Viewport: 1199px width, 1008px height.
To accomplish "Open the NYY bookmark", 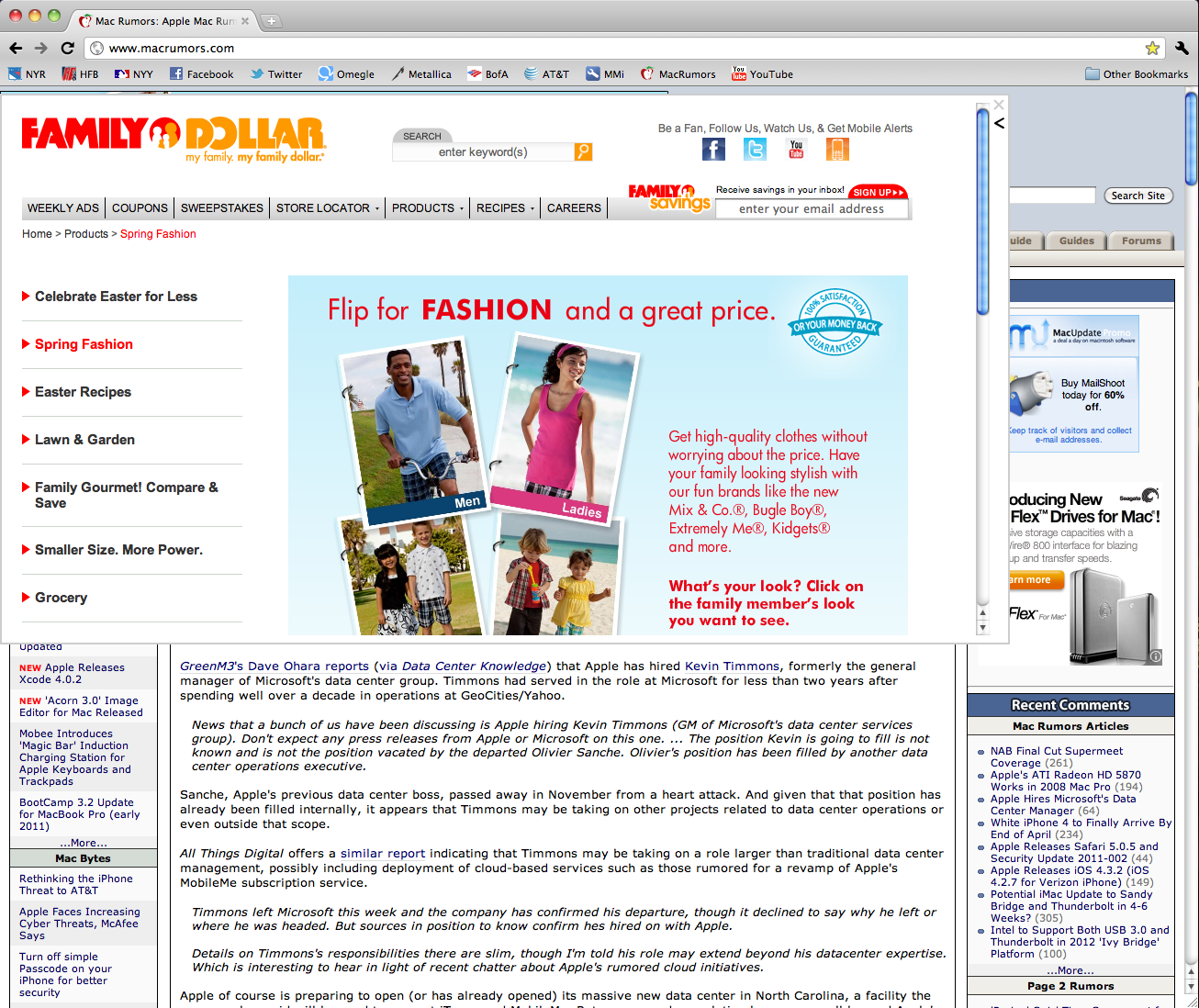I will click(x=134, y=74).
